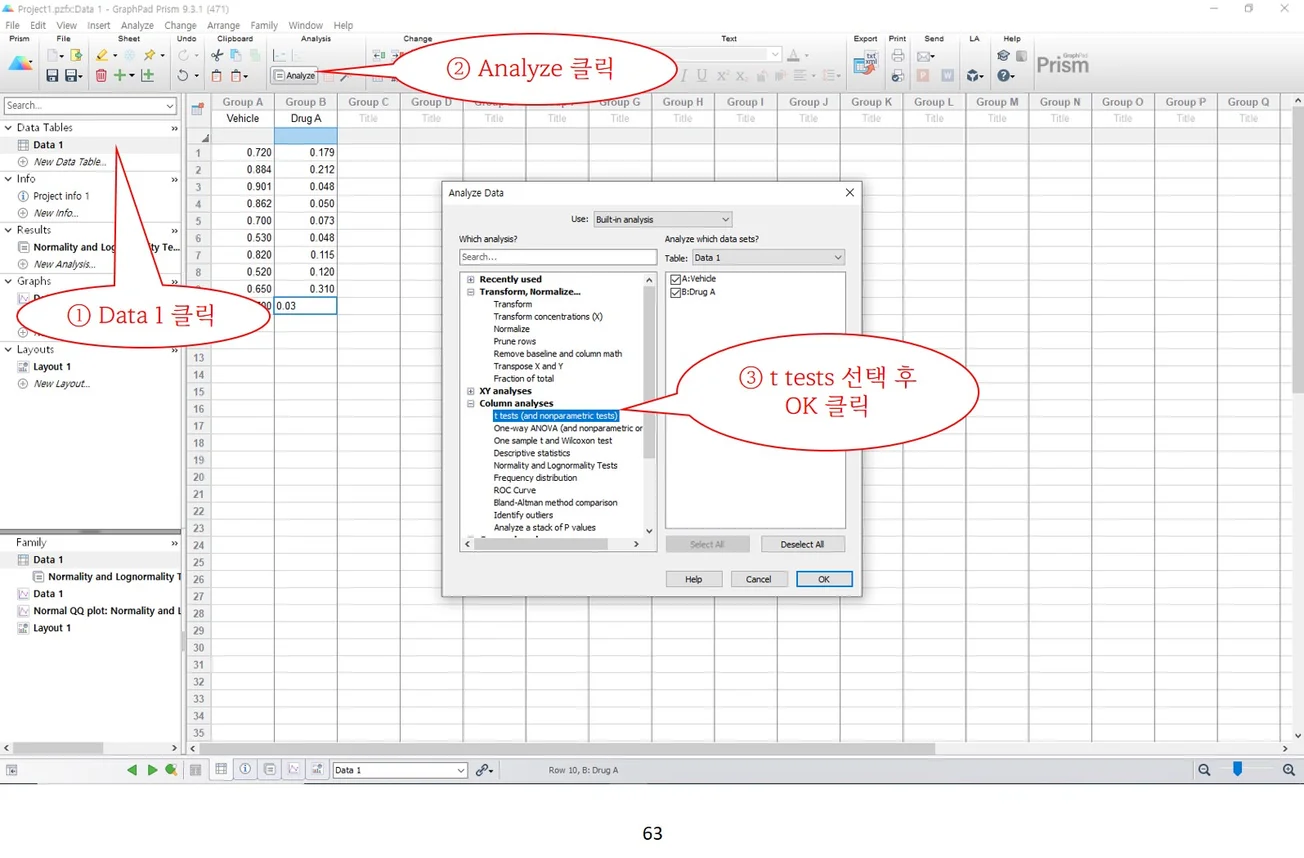The width and height of the screenshot is (1304, 858).
Task: Click Cancel in Analyze Data dialog
Action: coord(759,579)
